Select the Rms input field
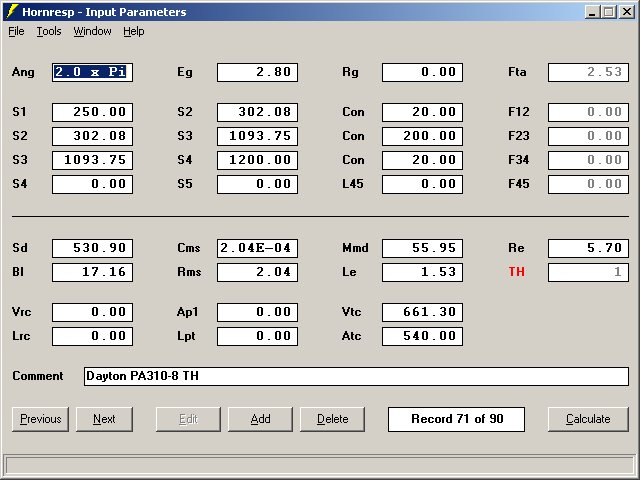 [257, 272]
